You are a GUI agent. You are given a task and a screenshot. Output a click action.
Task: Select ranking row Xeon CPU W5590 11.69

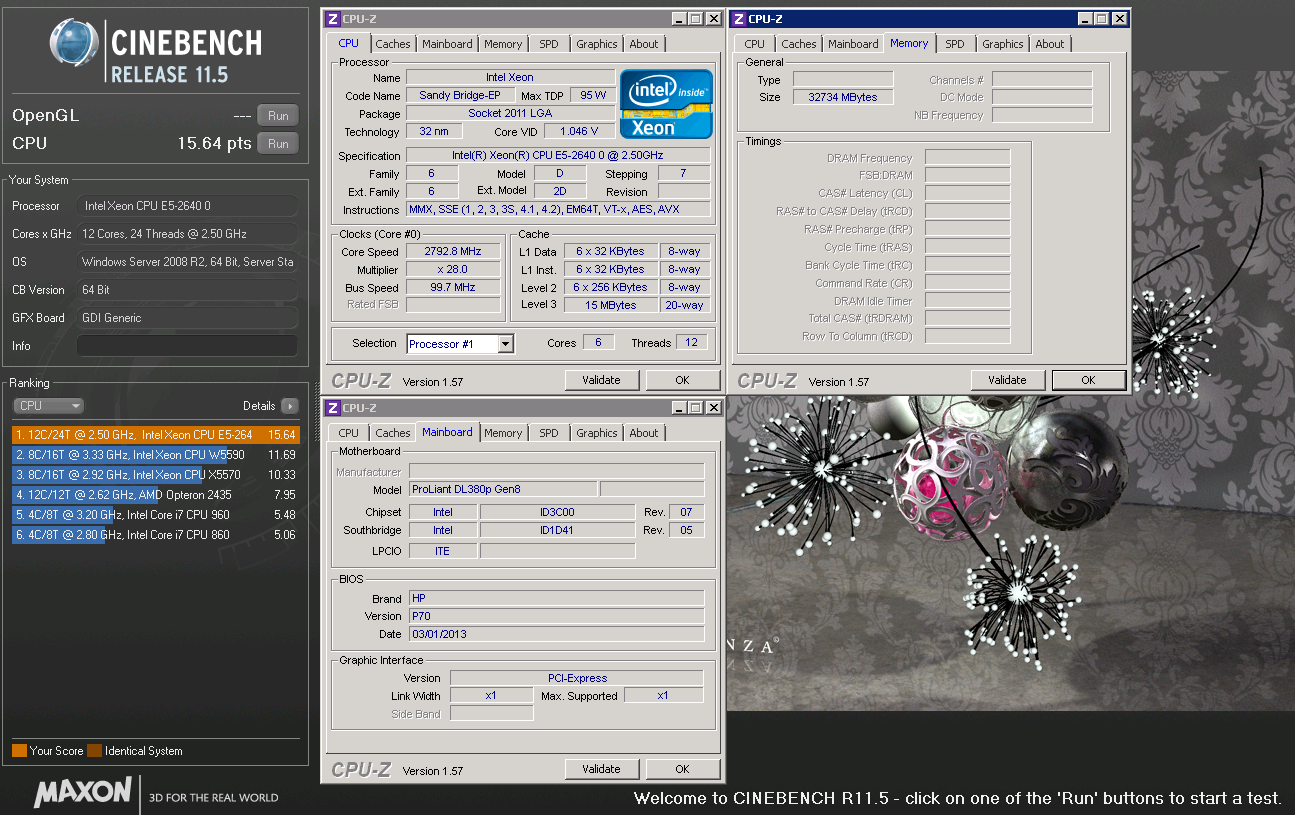[156, 455]
